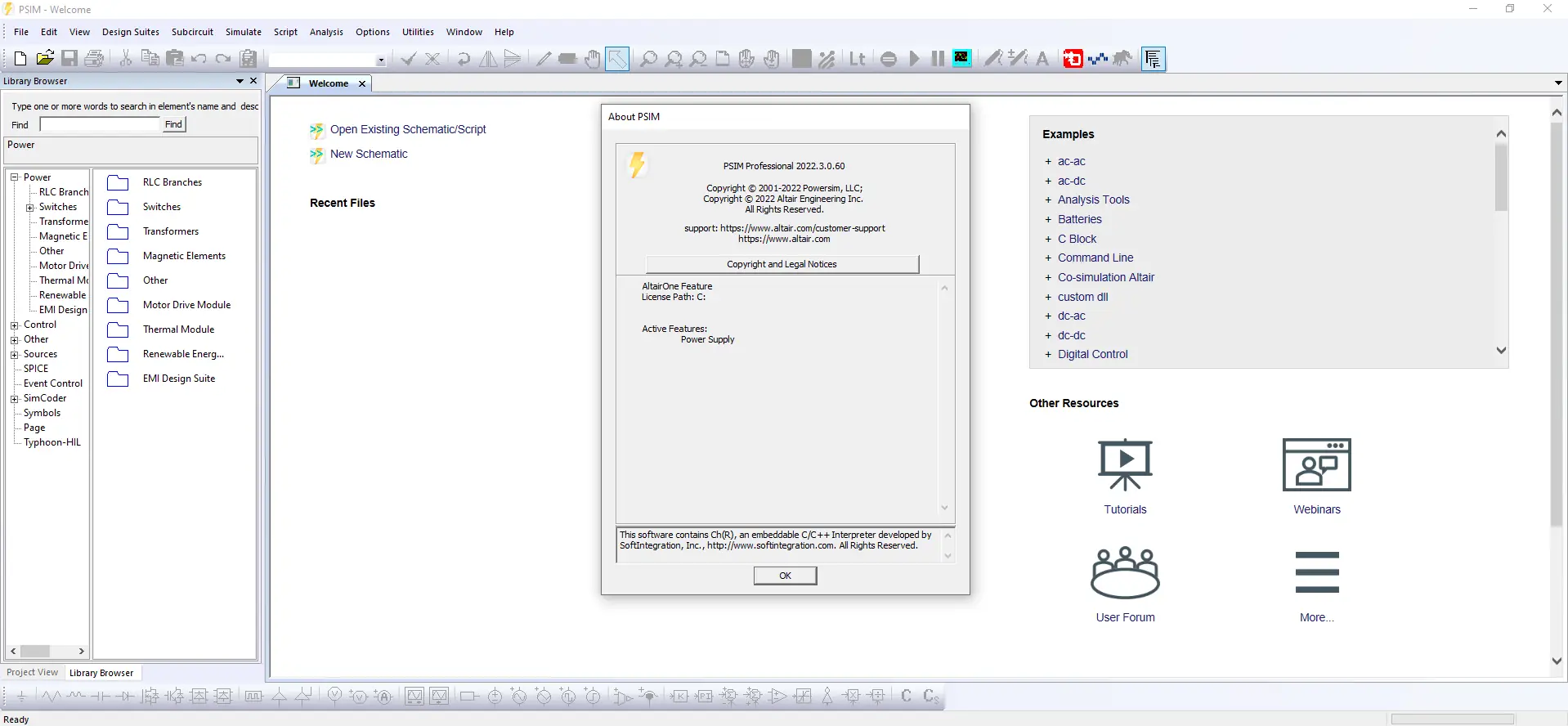Viewport: 1568px width, 726px height.
Task: Expand the Control tree node
Action: pos(15,325)
